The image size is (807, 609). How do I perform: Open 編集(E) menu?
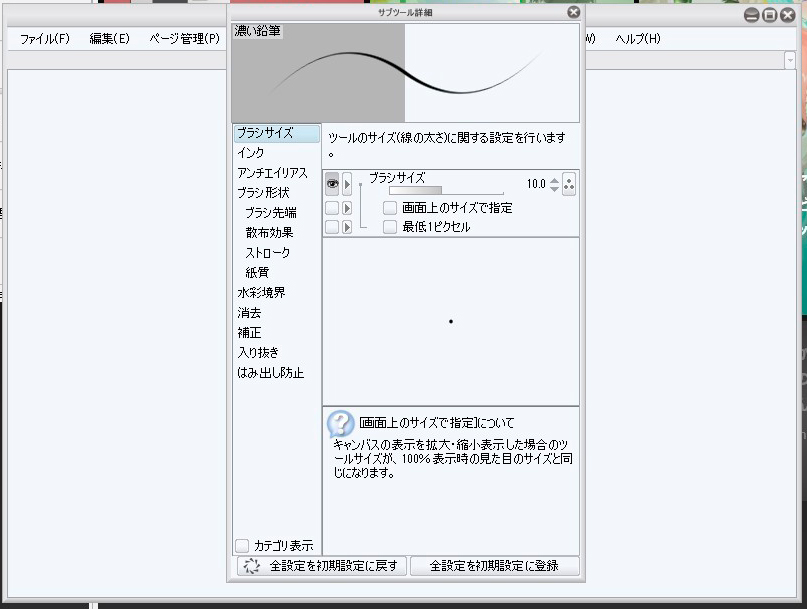pos(109,39)
